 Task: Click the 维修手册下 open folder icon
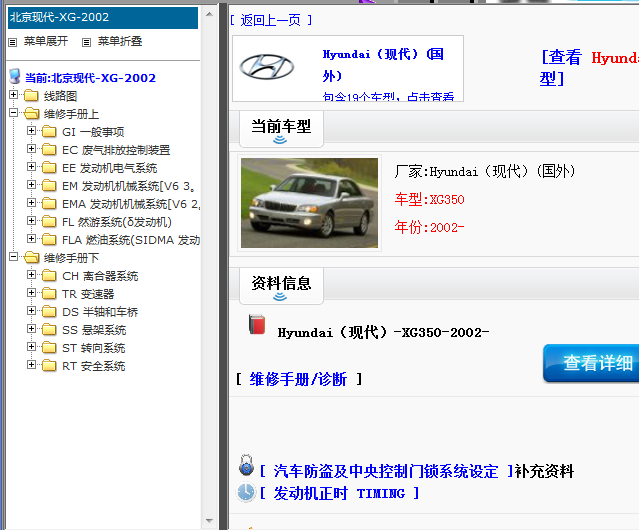tap(31, 257)
